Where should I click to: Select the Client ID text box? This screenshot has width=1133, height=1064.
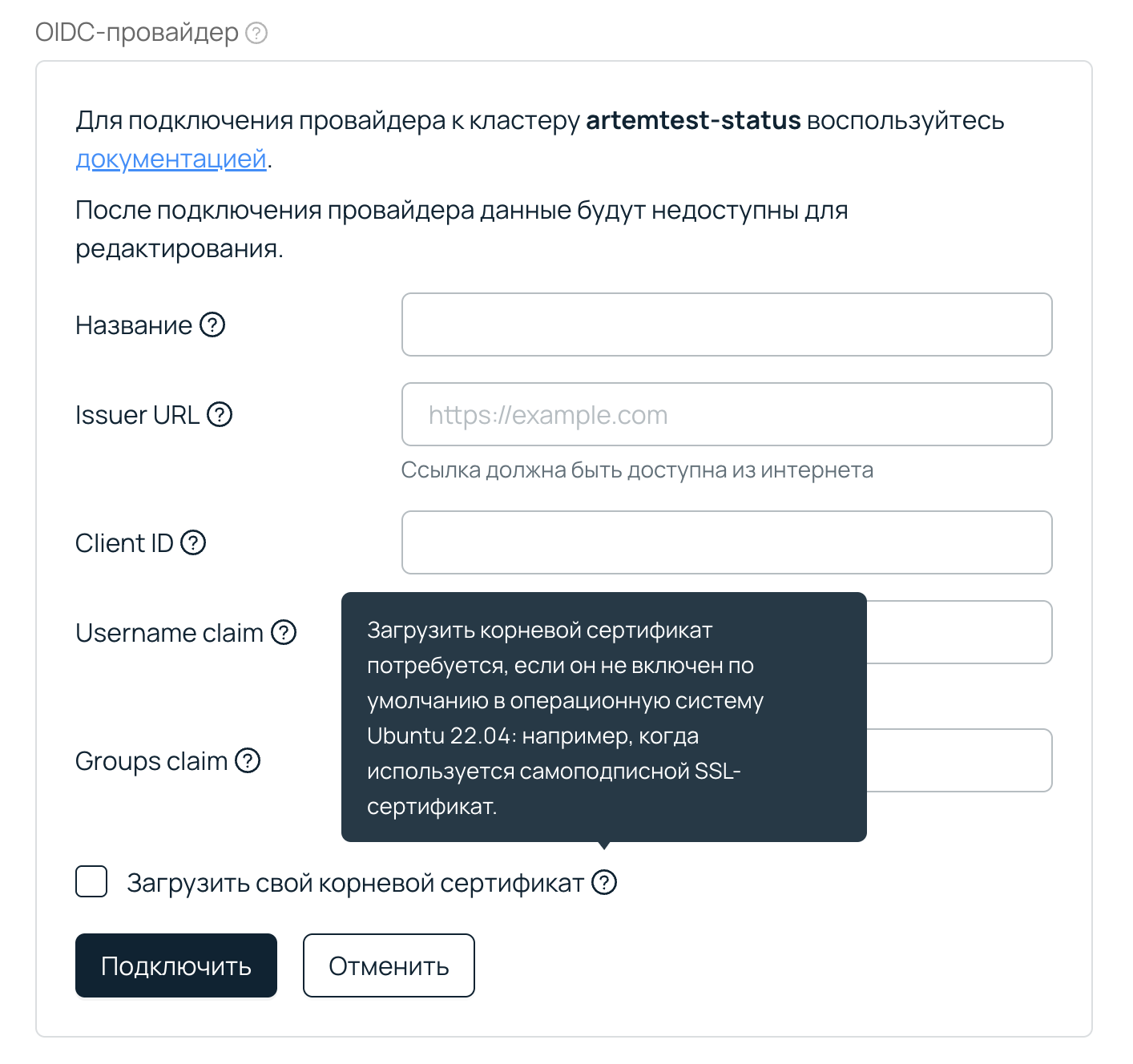tap(726, 542)
